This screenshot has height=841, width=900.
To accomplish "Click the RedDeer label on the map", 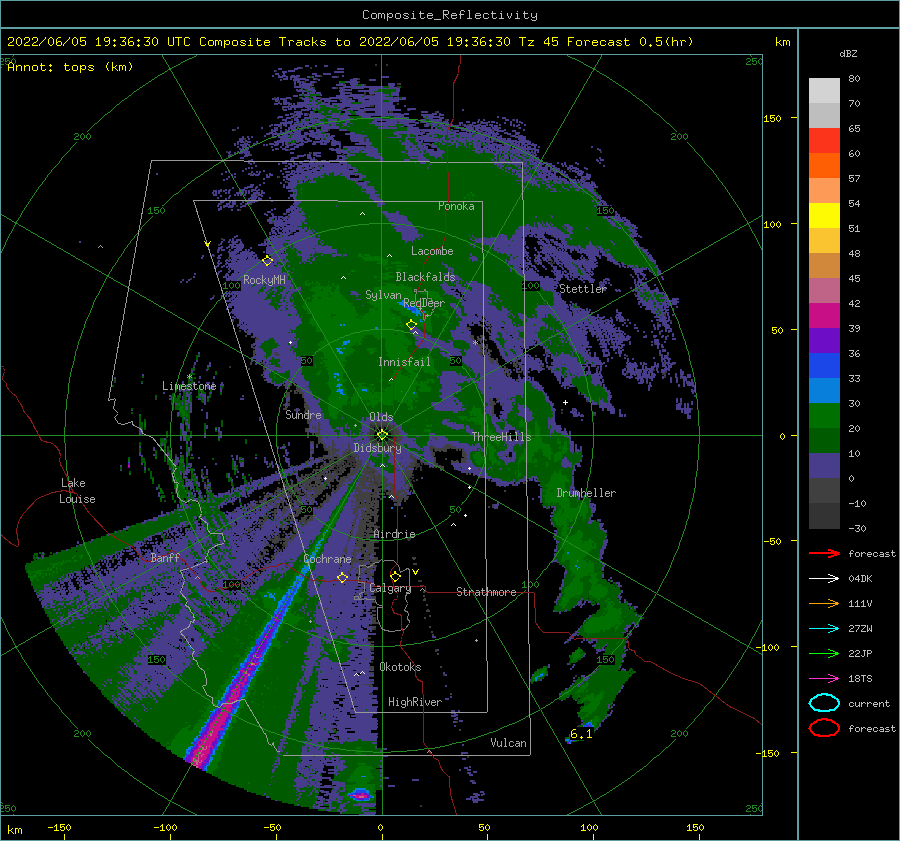I will tap(424, 303).
